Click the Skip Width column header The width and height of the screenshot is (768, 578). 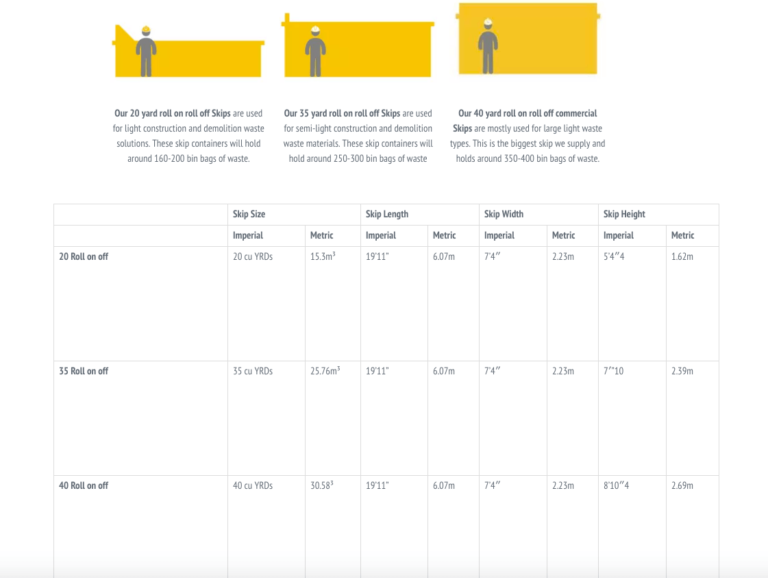pos(504,214)
